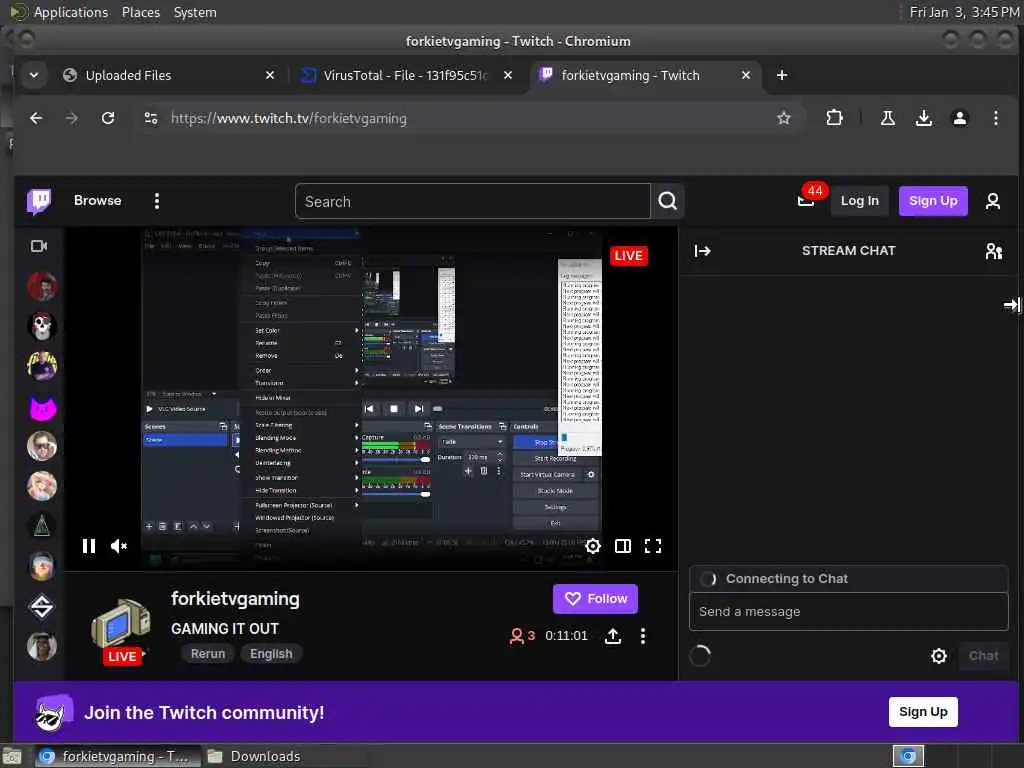The height and width of the screenshot is (768, 1024).
Task: Click the Twitch logo home icon
Action: 39,201
